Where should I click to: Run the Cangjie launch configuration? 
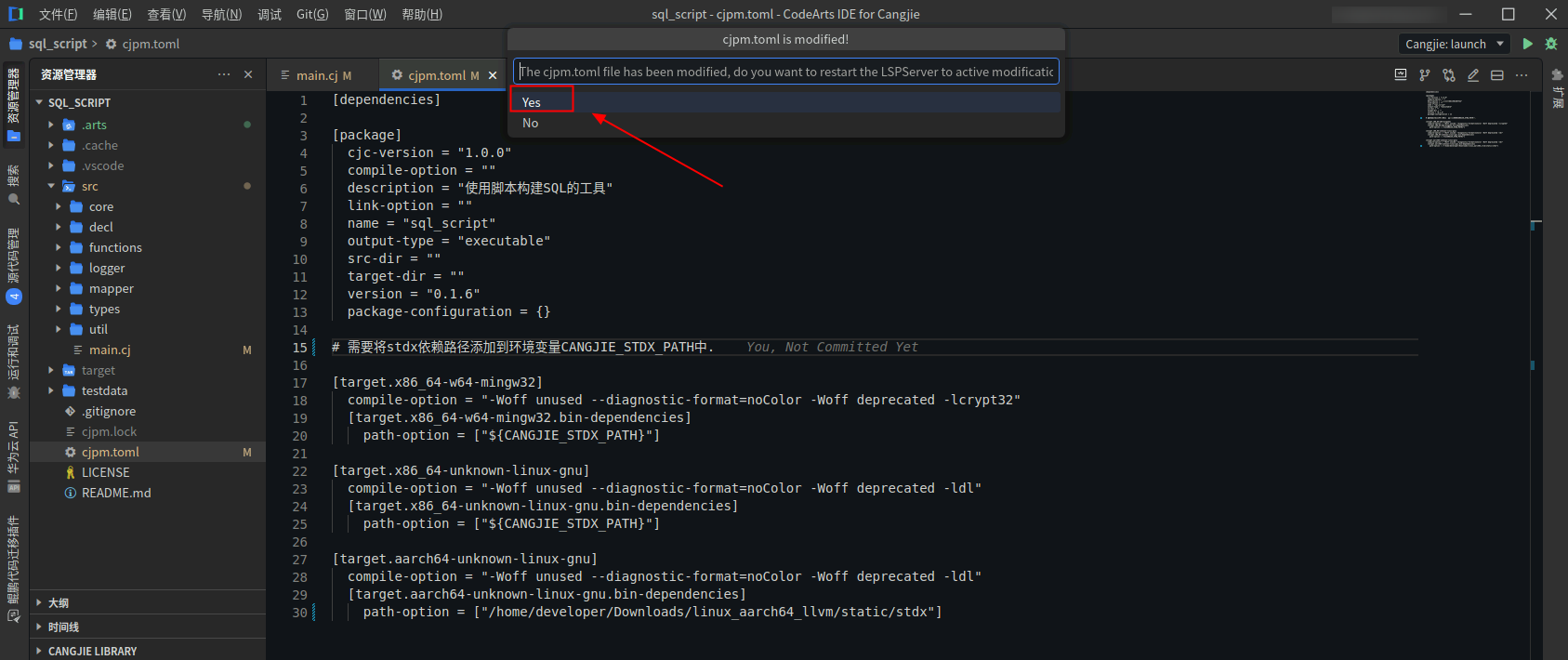[x=1527, y=44]
